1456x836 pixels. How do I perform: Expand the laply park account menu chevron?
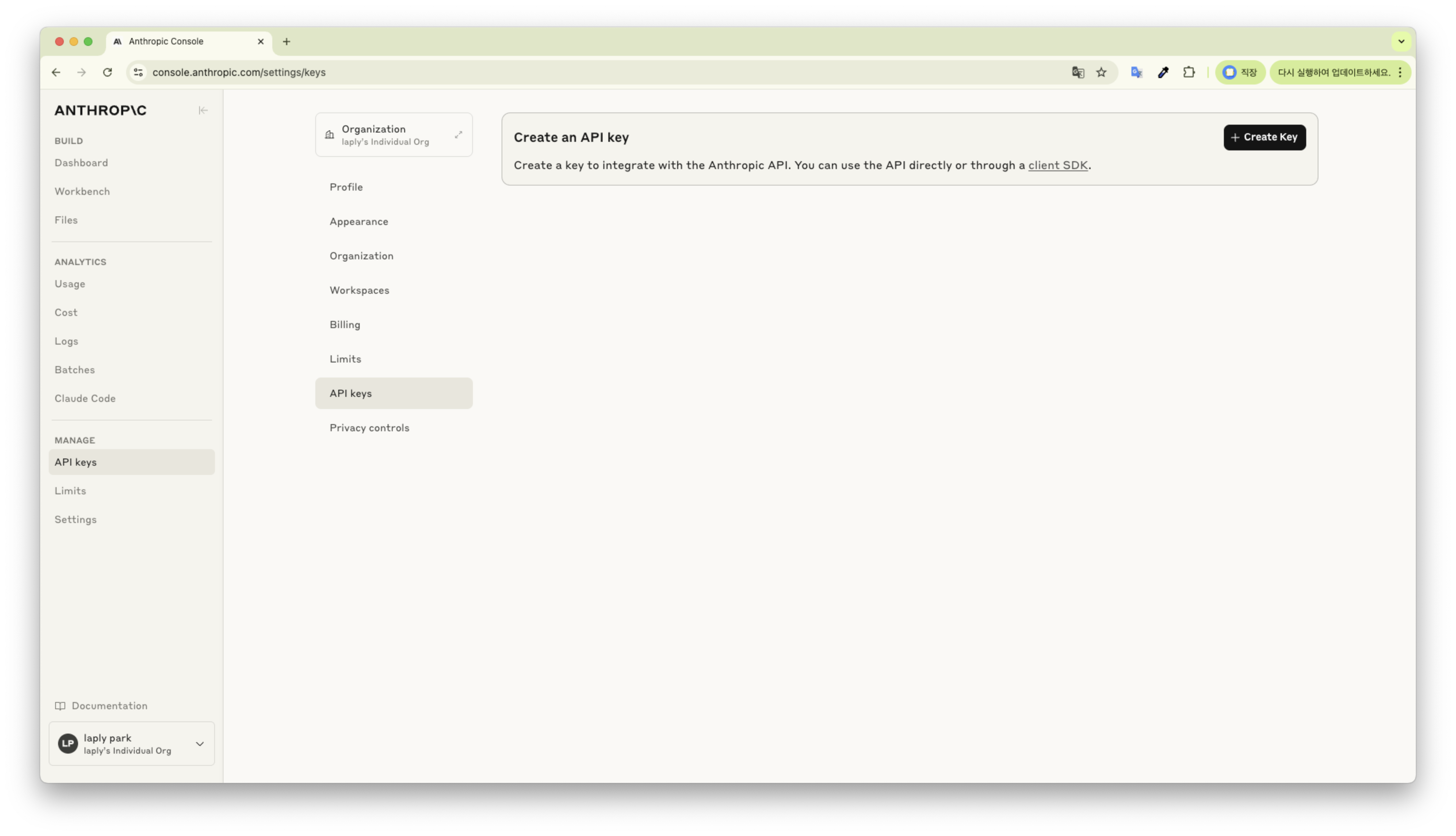coord(200,744)
